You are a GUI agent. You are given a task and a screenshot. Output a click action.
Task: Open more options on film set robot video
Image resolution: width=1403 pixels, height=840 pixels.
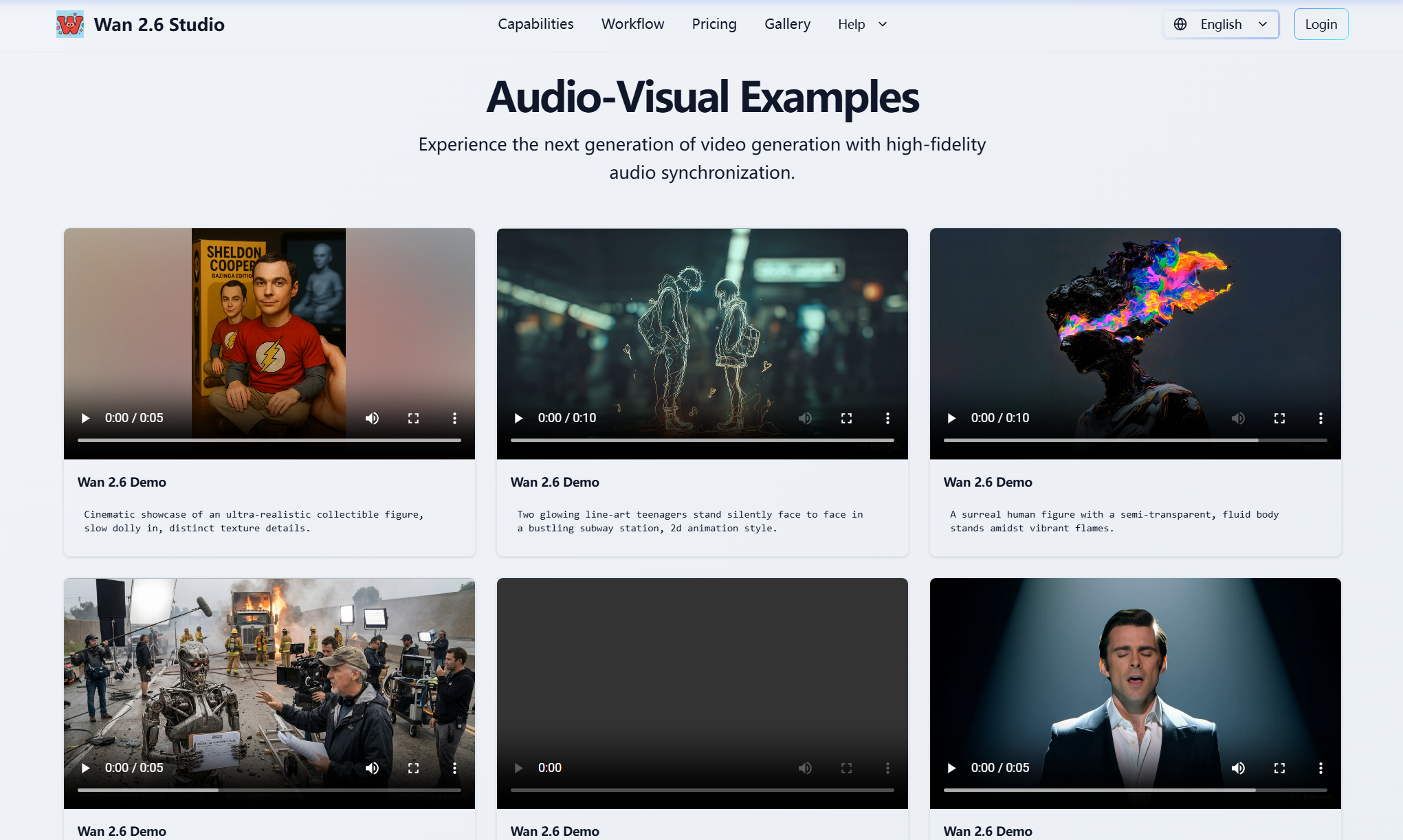click(x=454, y=768)
